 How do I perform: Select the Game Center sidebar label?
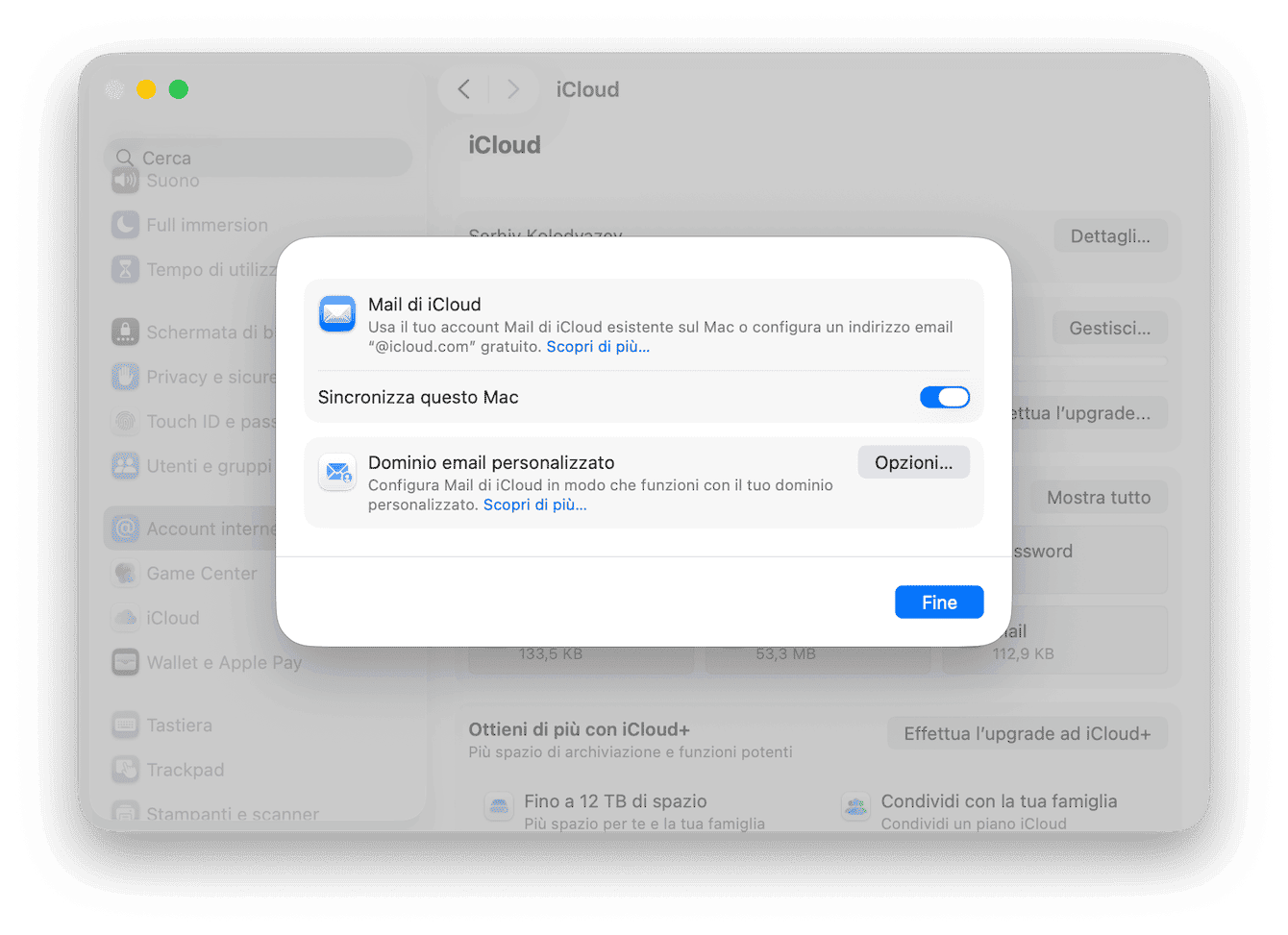[202, 574]
